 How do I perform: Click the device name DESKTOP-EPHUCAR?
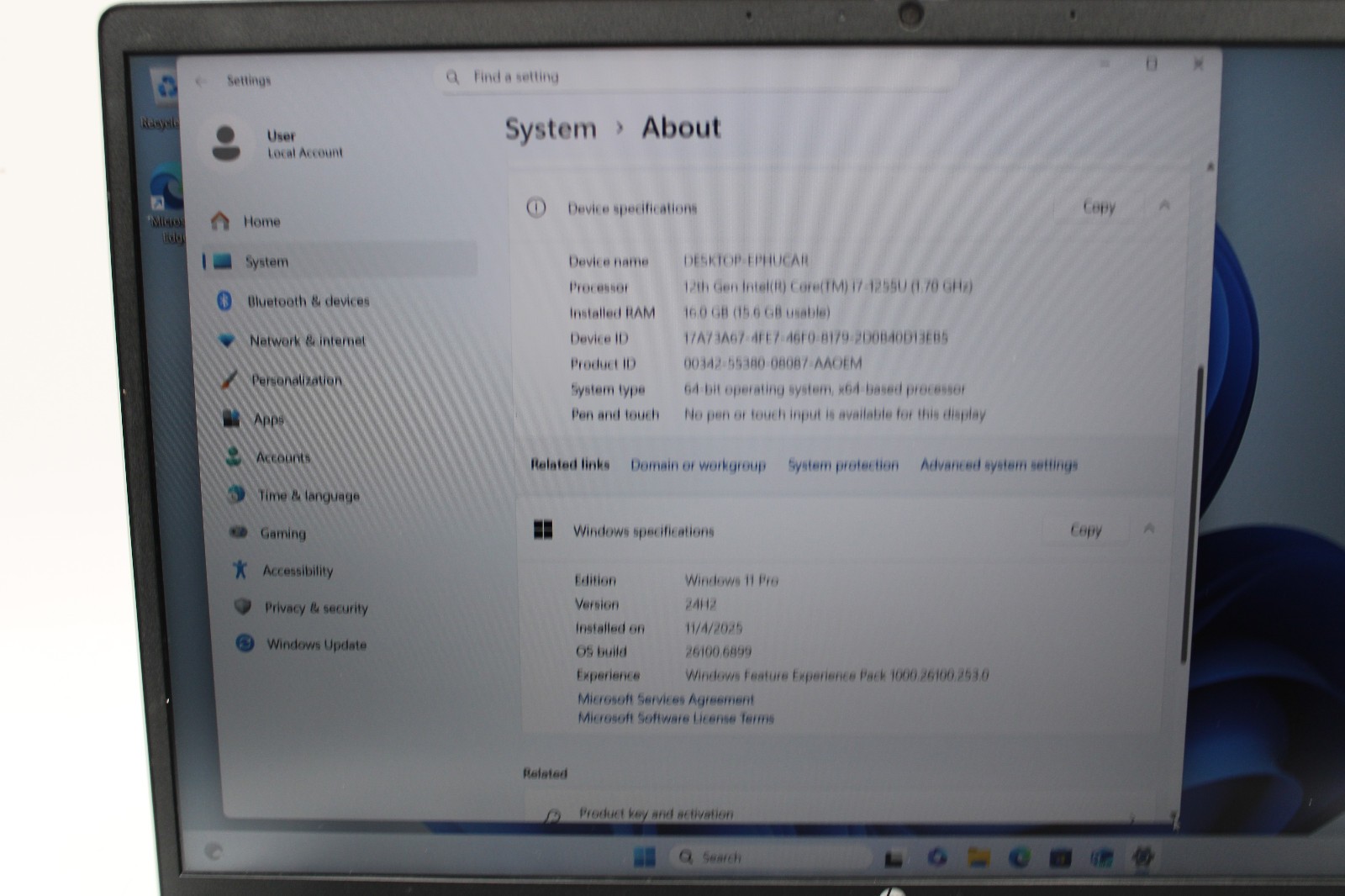click(x=746, y=260)
